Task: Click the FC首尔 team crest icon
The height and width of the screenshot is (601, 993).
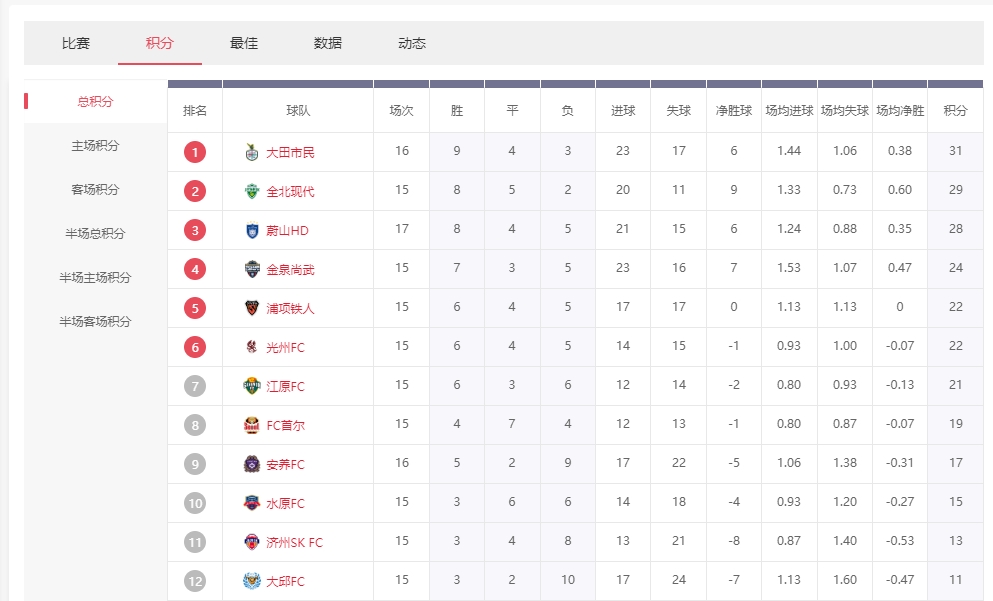Action: 252,425
